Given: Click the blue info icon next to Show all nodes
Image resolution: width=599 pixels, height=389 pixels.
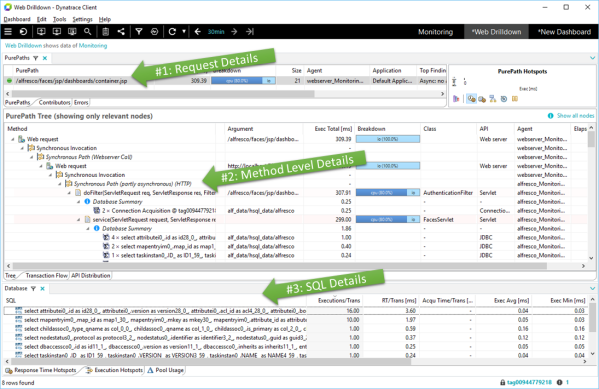Looking at the screenshot, I should pyautogui.click(x=550, y=116).
